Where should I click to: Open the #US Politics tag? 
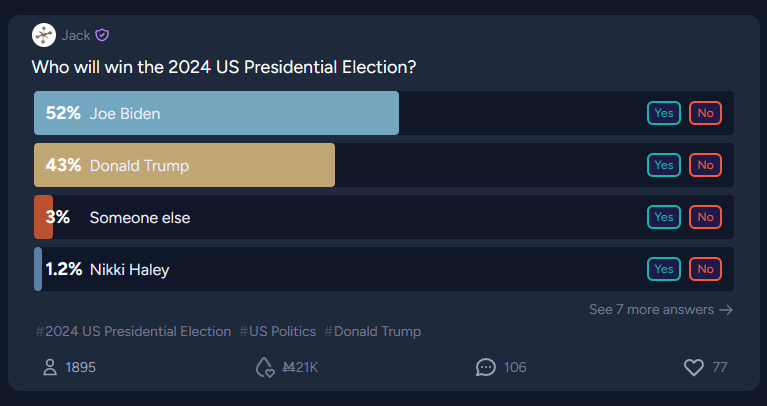tap(277, 331)
